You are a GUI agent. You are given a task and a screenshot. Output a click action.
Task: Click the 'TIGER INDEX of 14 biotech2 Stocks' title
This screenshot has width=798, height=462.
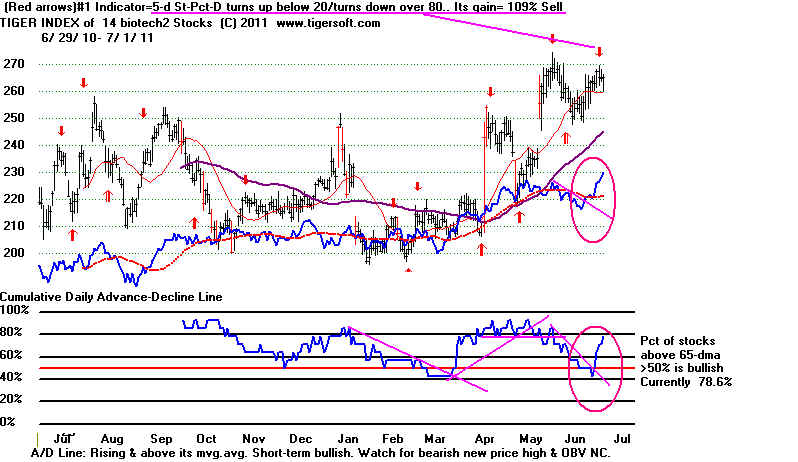pos(106,23)
